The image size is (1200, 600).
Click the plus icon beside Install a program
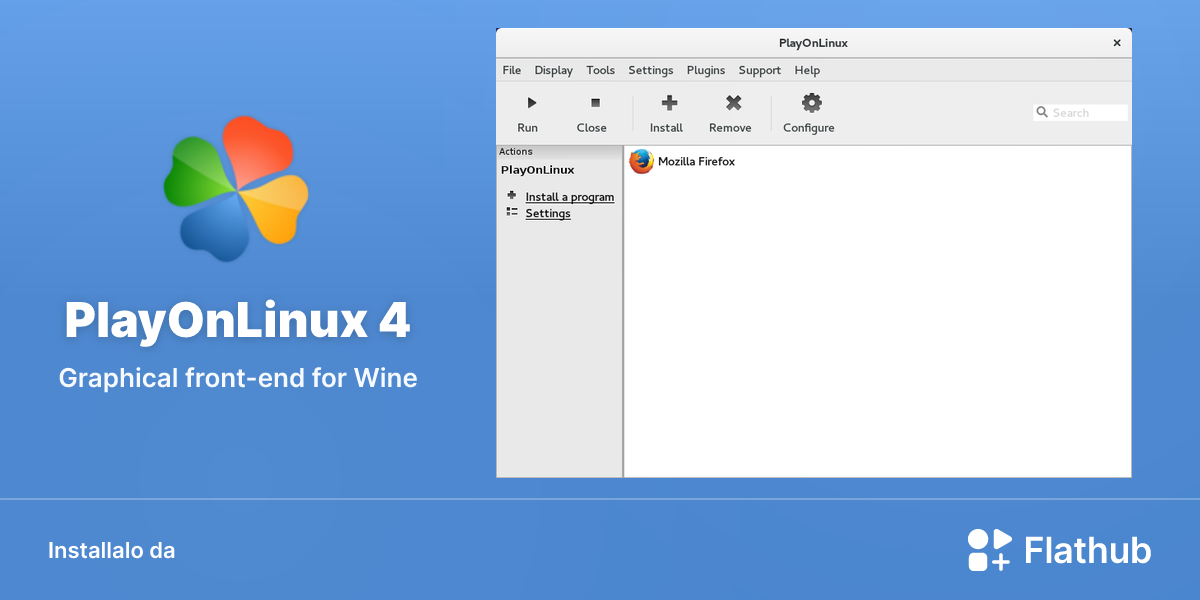click(x=512, y=195)
